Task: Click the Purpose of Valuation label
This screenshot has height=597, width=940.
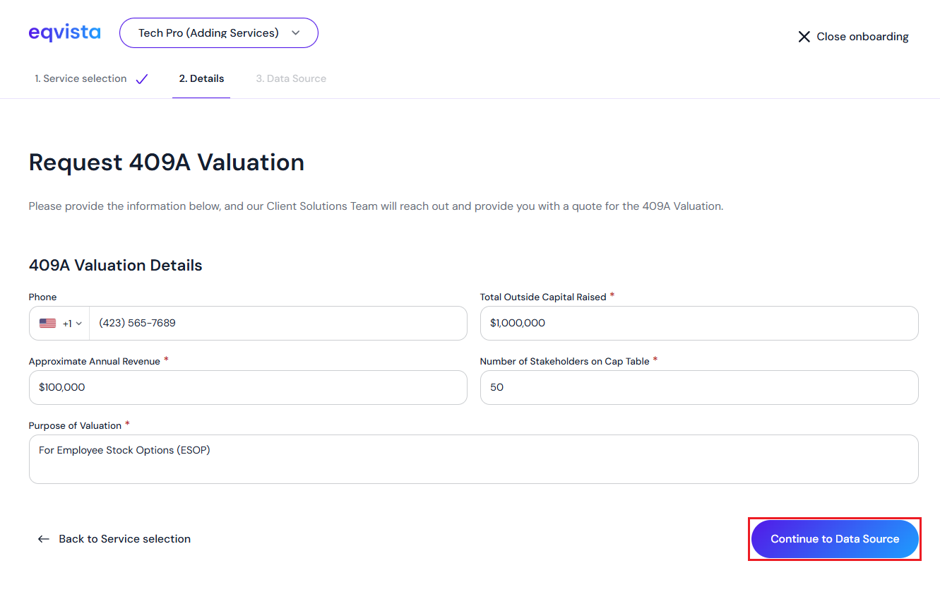Action: (x=75, y=426)
